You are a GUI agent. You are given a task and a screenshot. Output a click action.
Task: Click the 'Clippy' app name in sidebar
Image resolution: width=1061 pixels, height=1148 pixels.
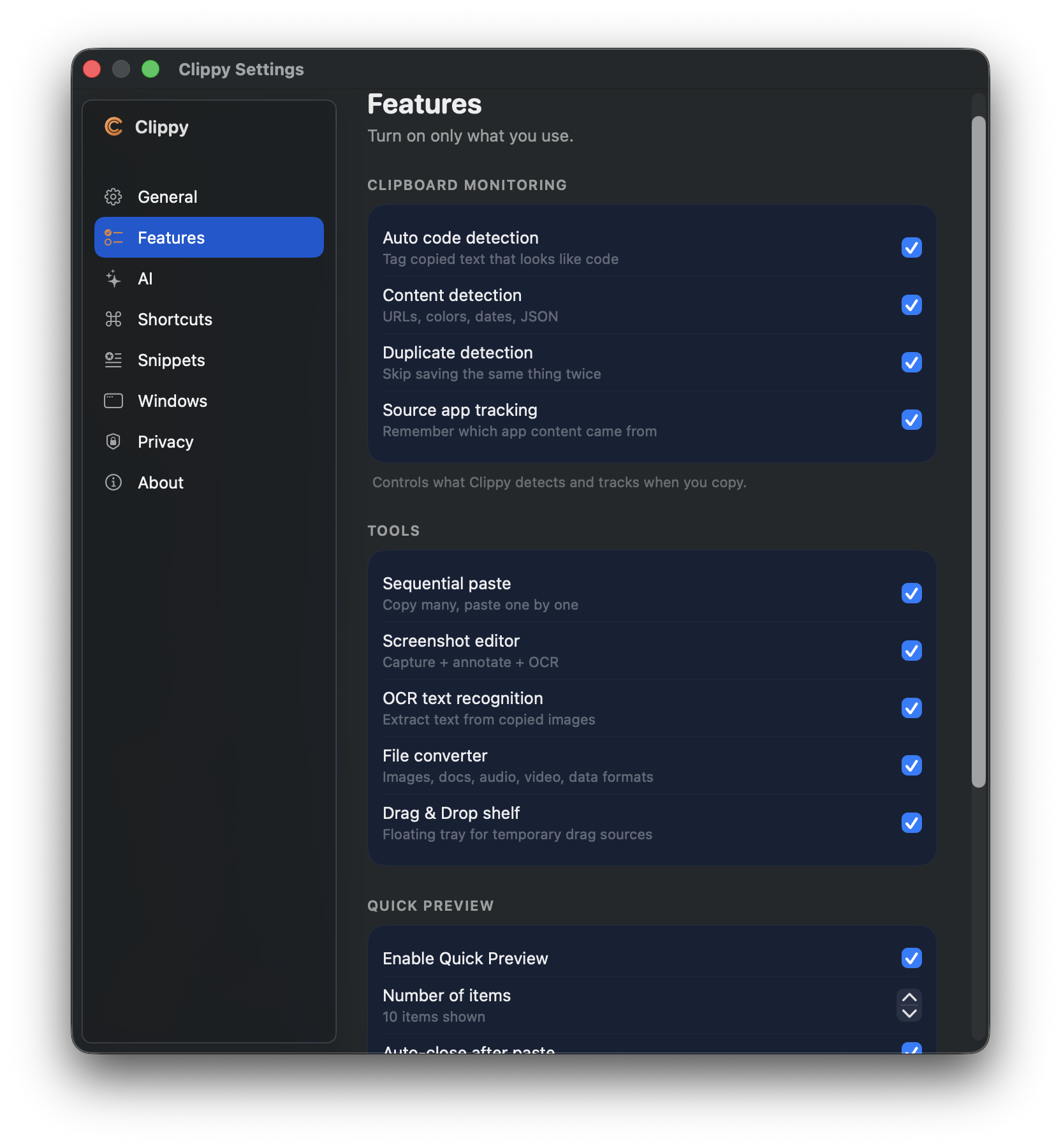coord(162,128)
